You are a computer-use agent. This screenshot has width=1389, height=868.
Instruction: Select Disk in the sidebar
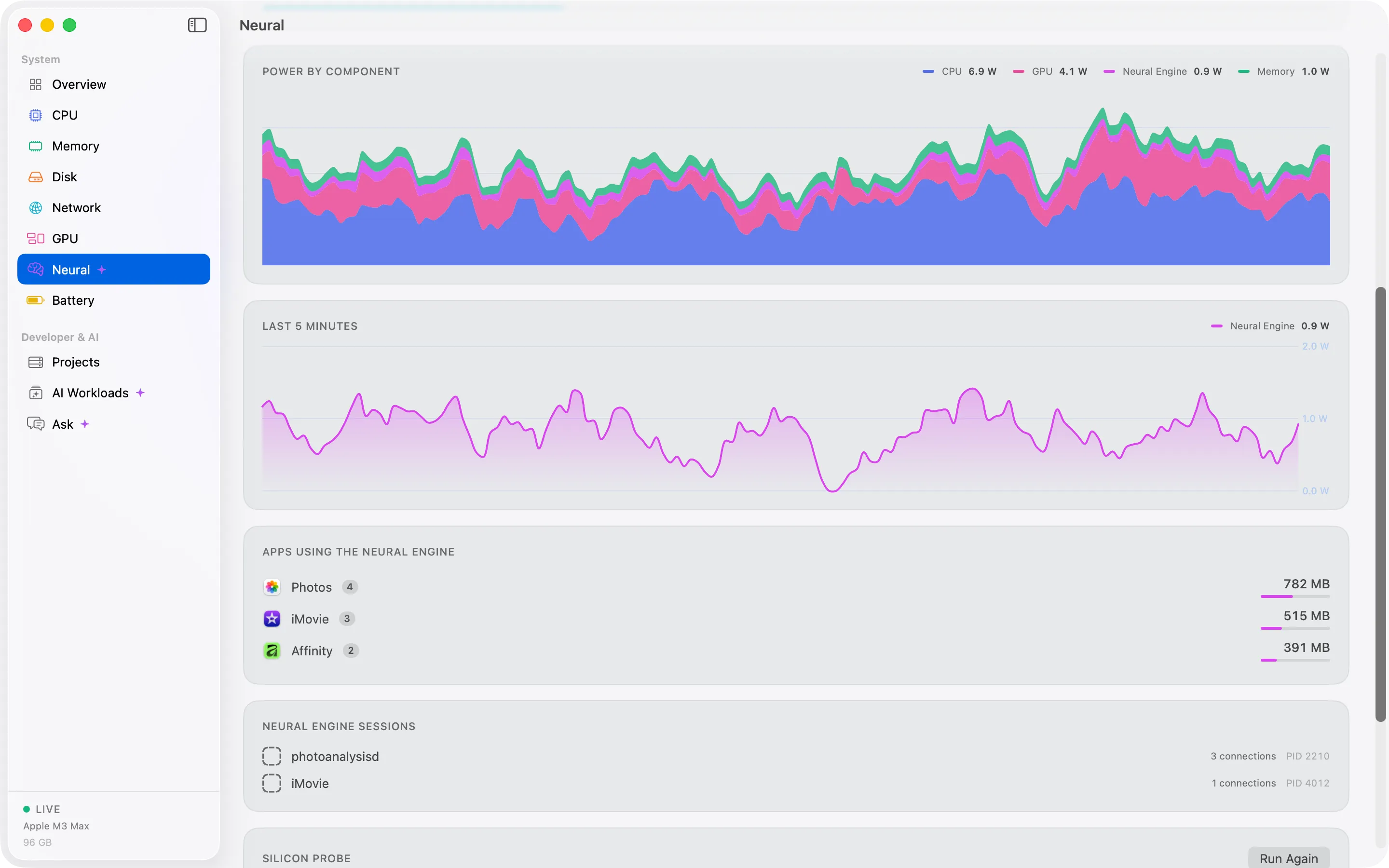[114, 177]
